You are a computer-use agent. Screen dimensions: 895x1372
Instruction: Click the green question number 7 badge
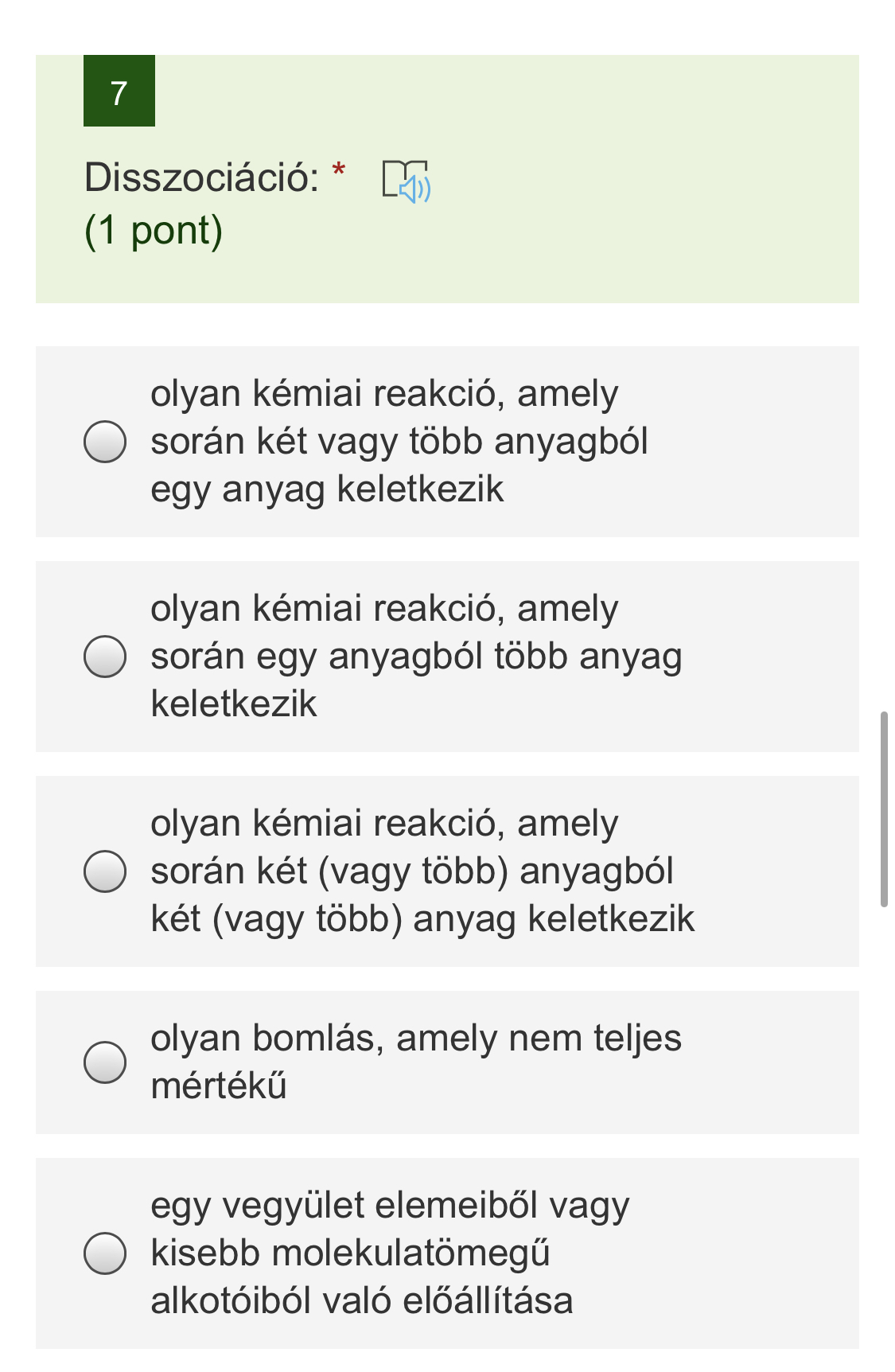(x=119, y=91)
